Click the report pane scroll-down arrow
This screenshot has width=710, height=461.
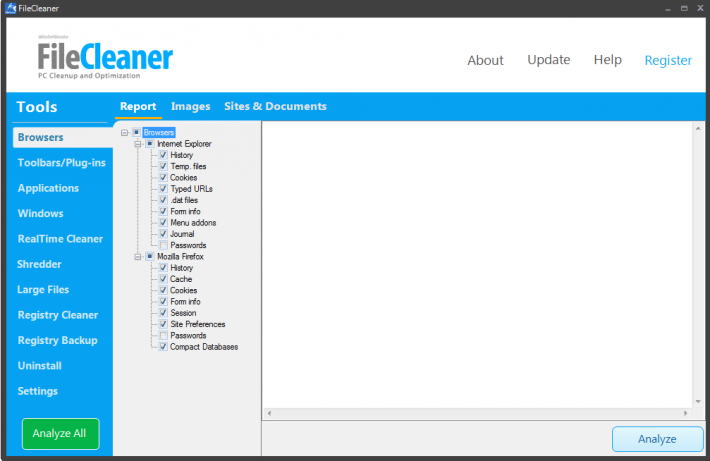[x=698, y=402]
